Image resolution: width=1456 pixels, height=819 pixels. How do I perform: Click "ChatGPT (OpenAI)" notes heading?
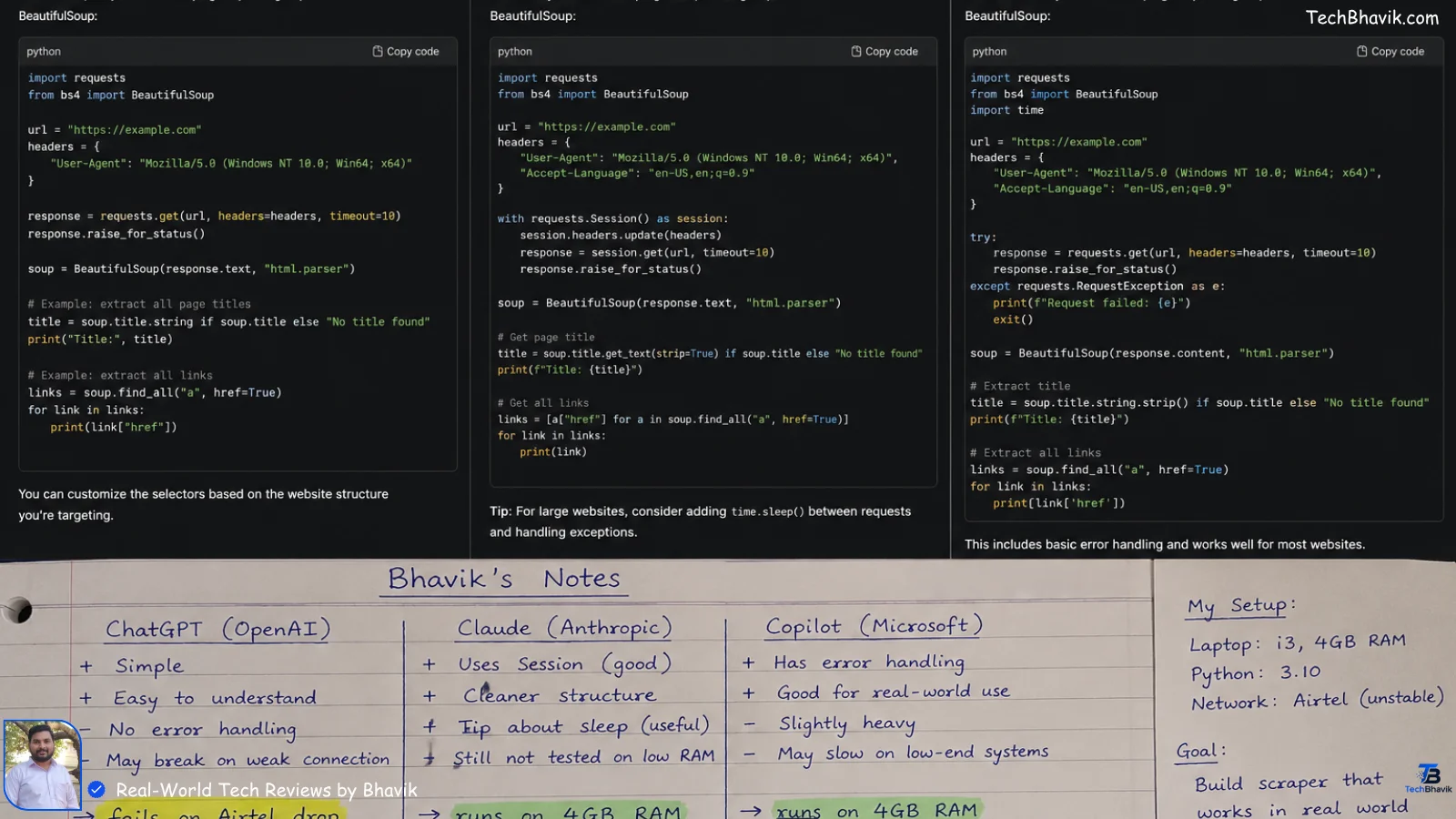pyautogui.click(x=218, y=629)
